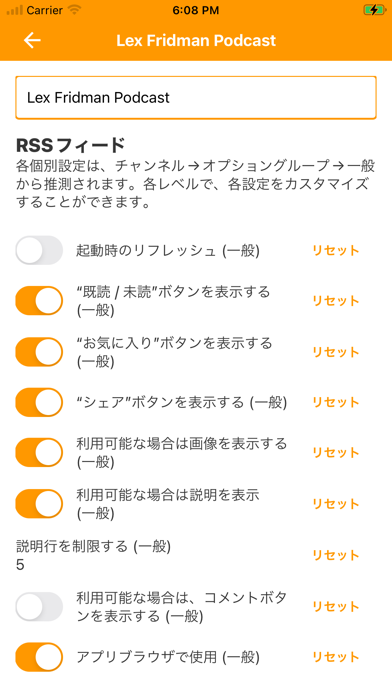Turn off 説明を表示 toggle

click(40, 504)
